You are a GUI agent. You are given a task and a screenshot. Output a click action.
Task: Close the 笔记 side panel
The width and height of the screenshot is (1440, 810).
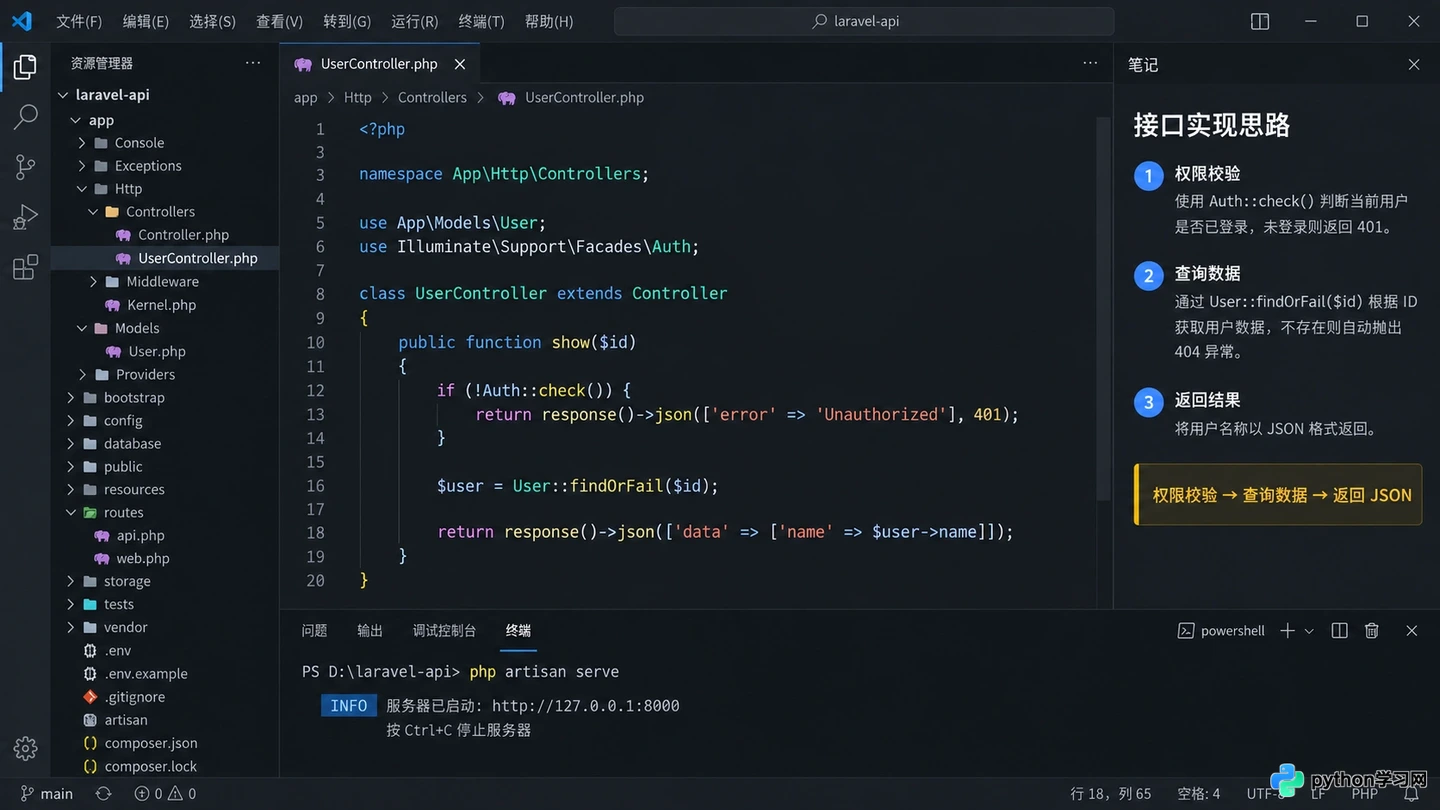point(1414,64)
